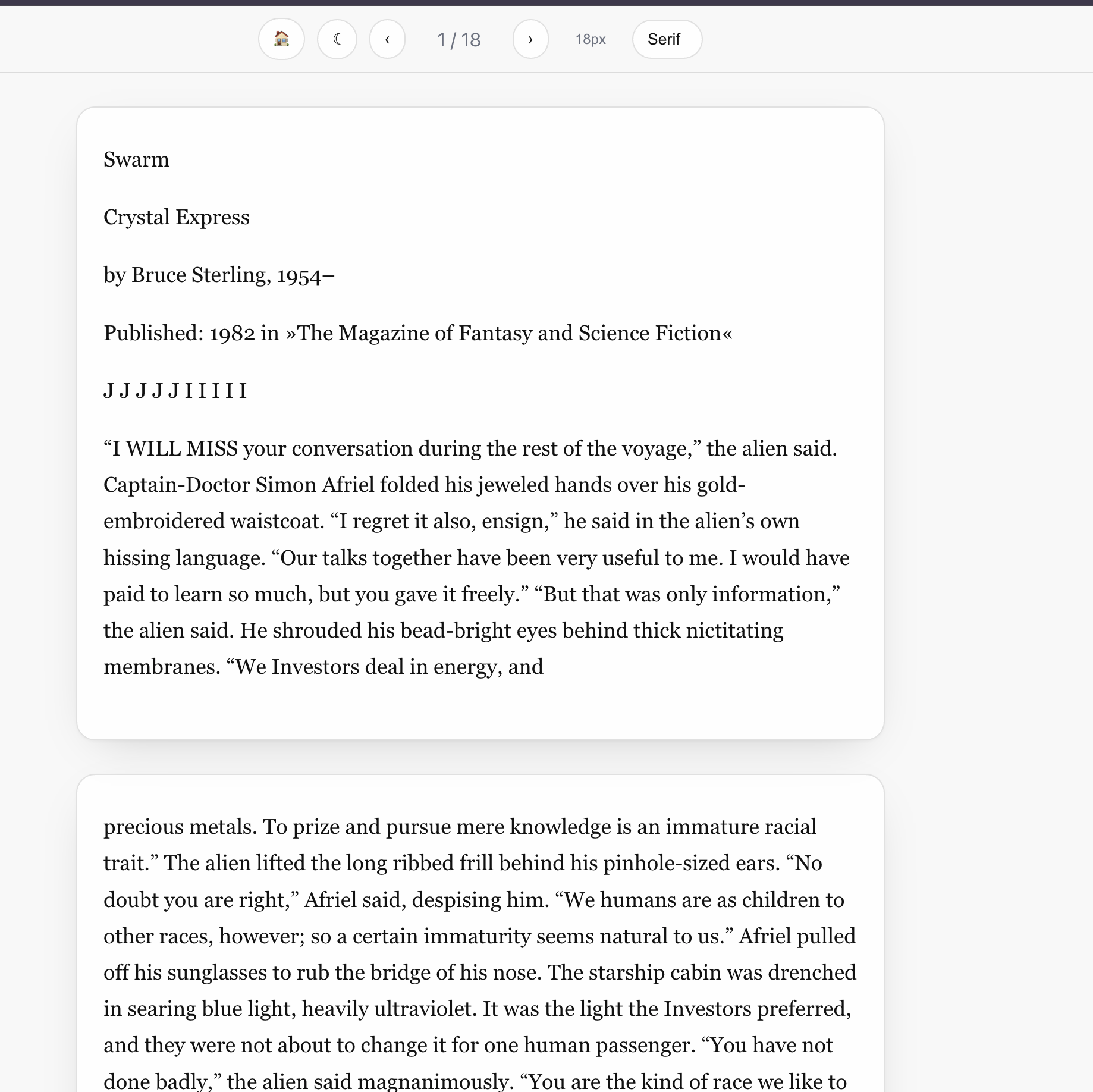Image resolution: width=1093 pixels, height=1092 pixels.
Task: Open the page navigation indicator 1/18
Action: (458, 39)
